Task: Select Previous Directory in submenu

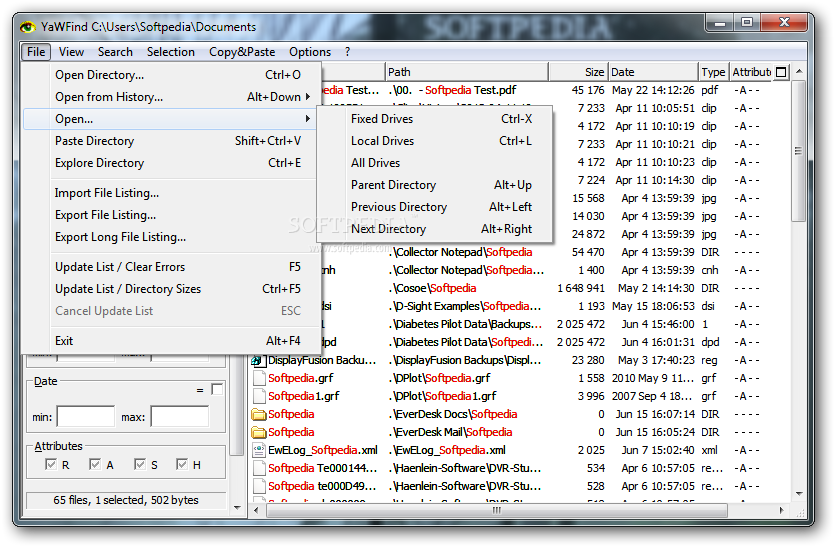Action: point(435,207)
